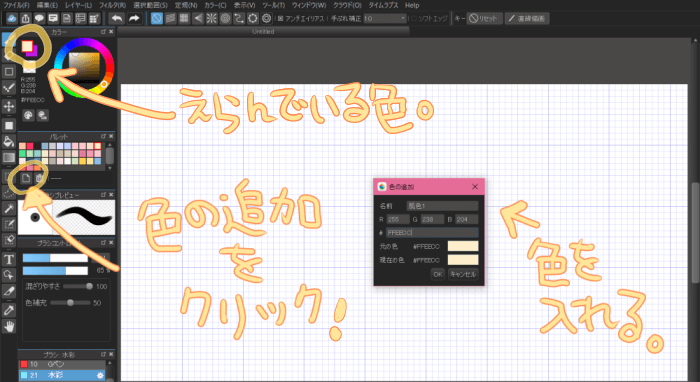Open the Help menu

click(412, 5)
